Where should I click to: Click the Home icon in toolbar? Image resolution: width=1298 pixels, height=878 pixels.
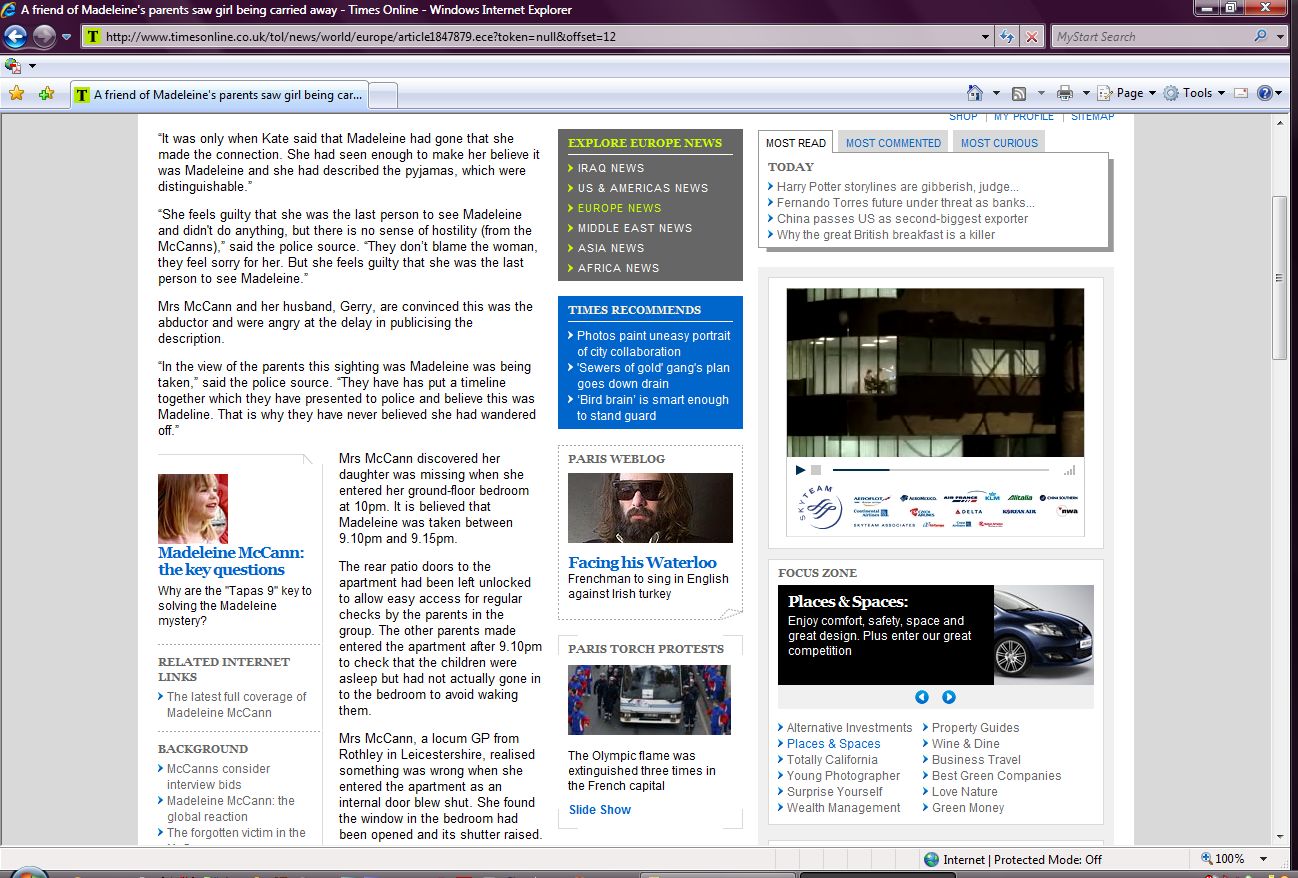click(975, 93)
